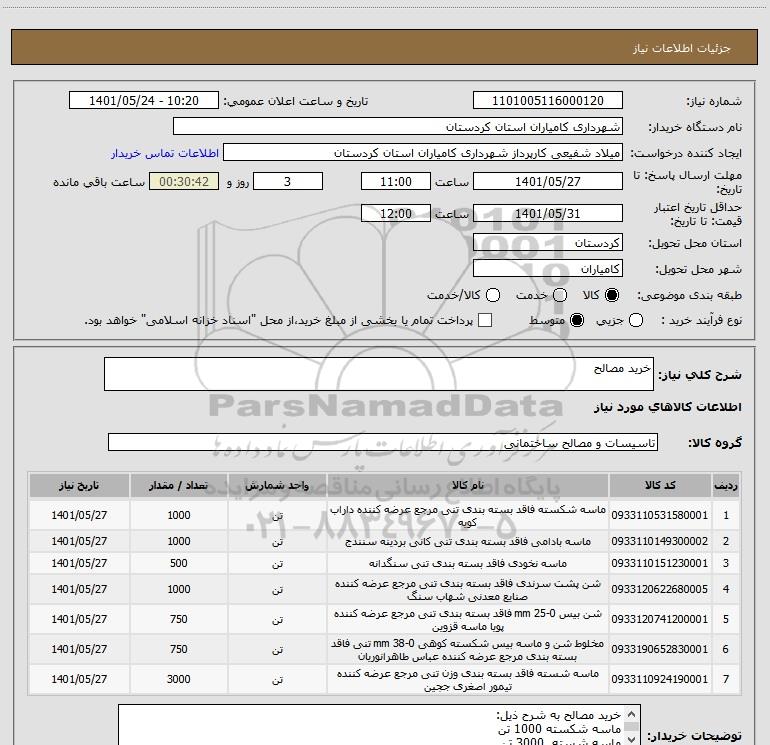Click product code 0933110151230001

tap(660, 563)
